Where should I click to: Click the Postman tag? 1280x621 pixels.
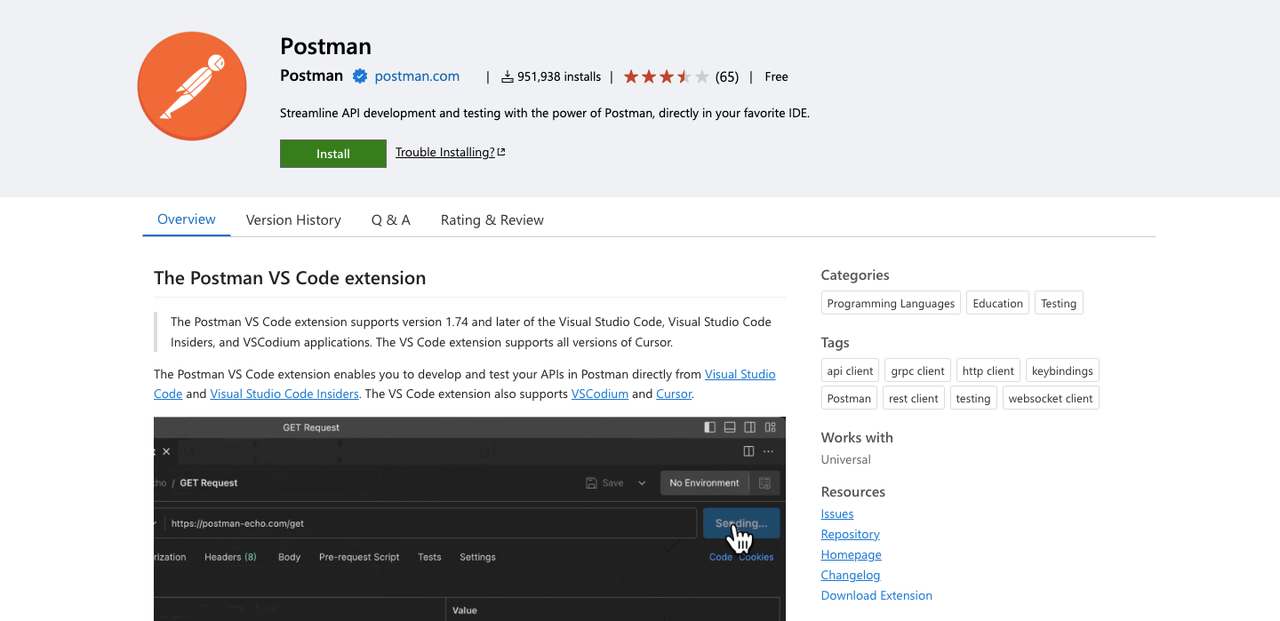849,398
